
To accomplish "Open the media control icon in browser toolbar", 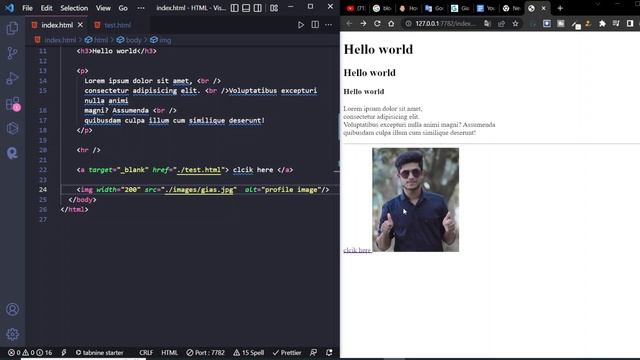I will (616, 24).
